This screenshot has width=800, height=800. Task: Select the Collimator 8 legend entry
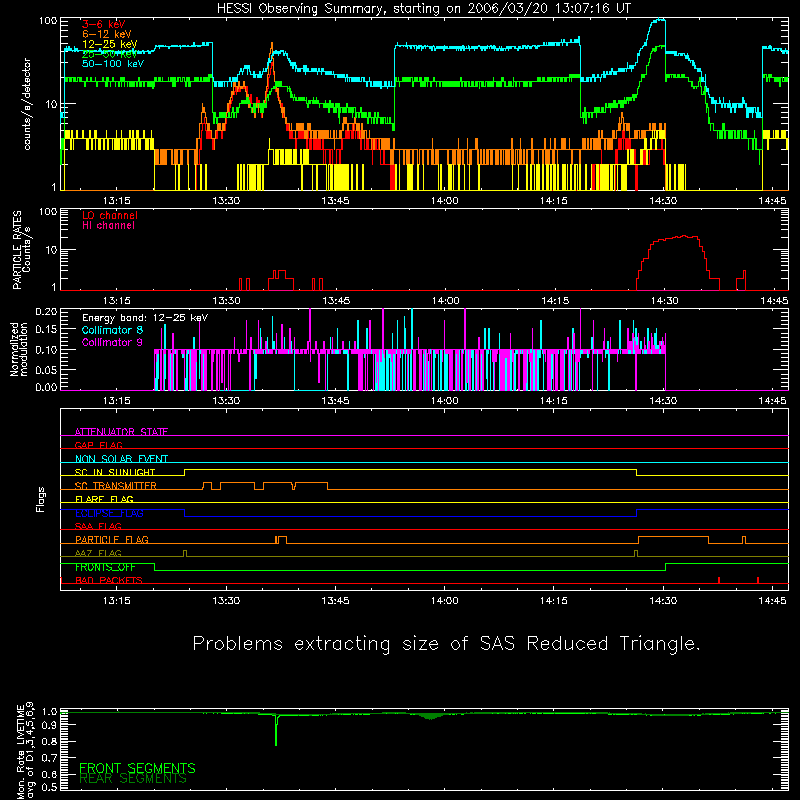(112, 330)
